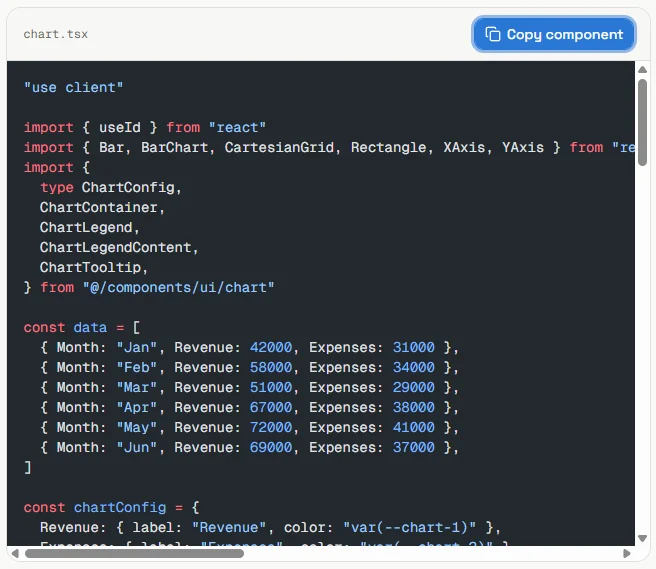Click the "use client" directive line
The image size is (656, 569).
(73, 87)
